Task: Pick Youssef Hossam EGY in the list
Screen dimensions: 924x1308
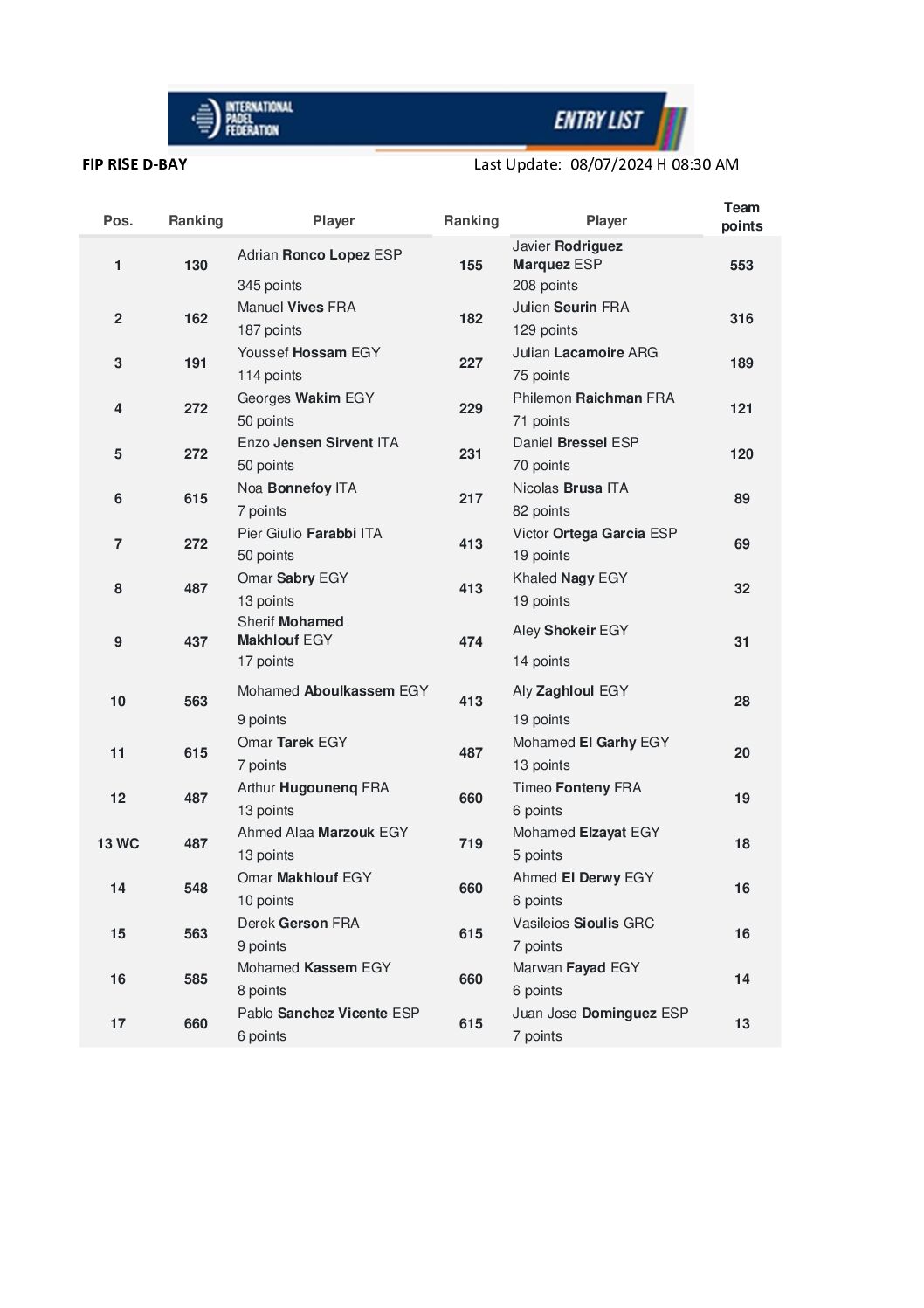Action: (308, 353)
